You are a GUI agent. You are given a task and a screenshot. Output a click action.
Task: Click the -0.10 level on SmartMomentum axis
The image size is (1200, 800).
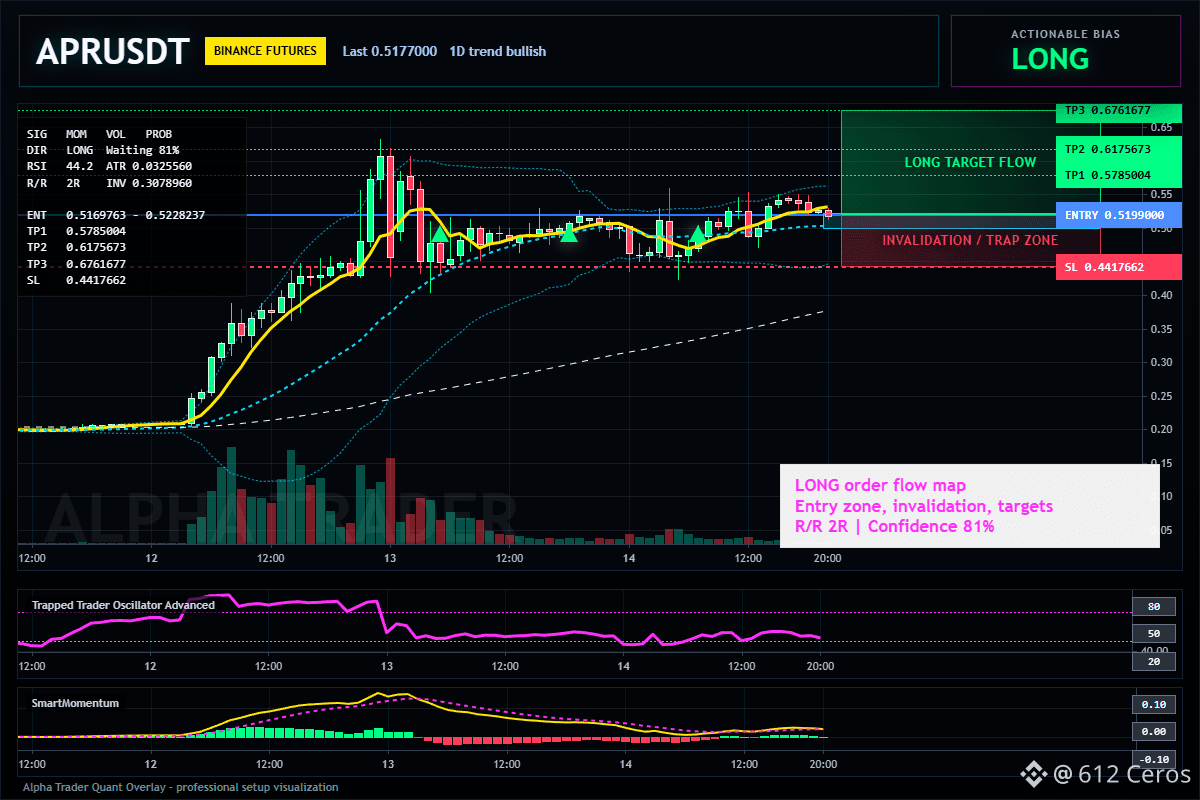[1153, 759]
